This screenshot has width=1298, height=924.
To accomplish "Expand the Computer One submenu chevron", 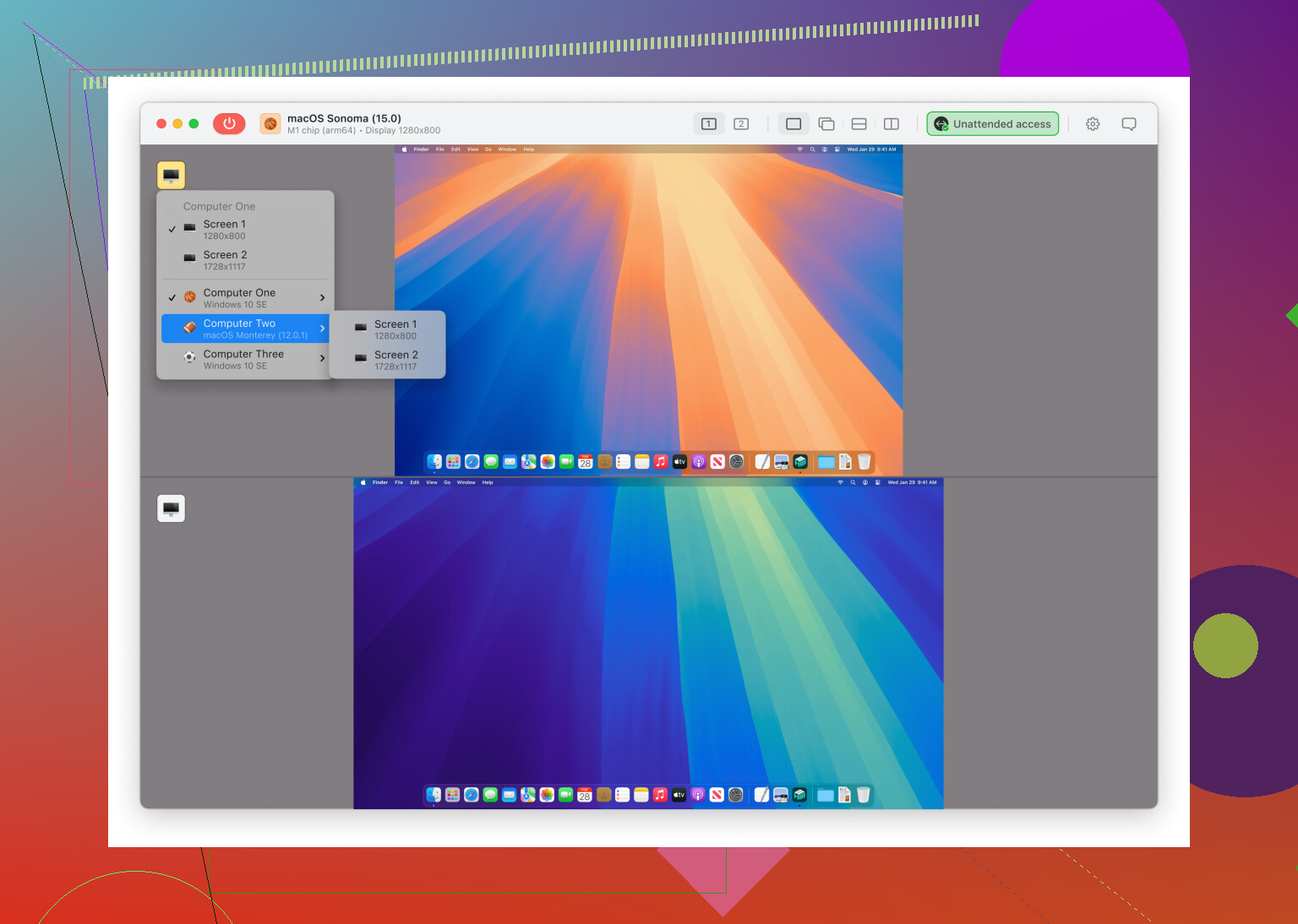I will 322,297.
